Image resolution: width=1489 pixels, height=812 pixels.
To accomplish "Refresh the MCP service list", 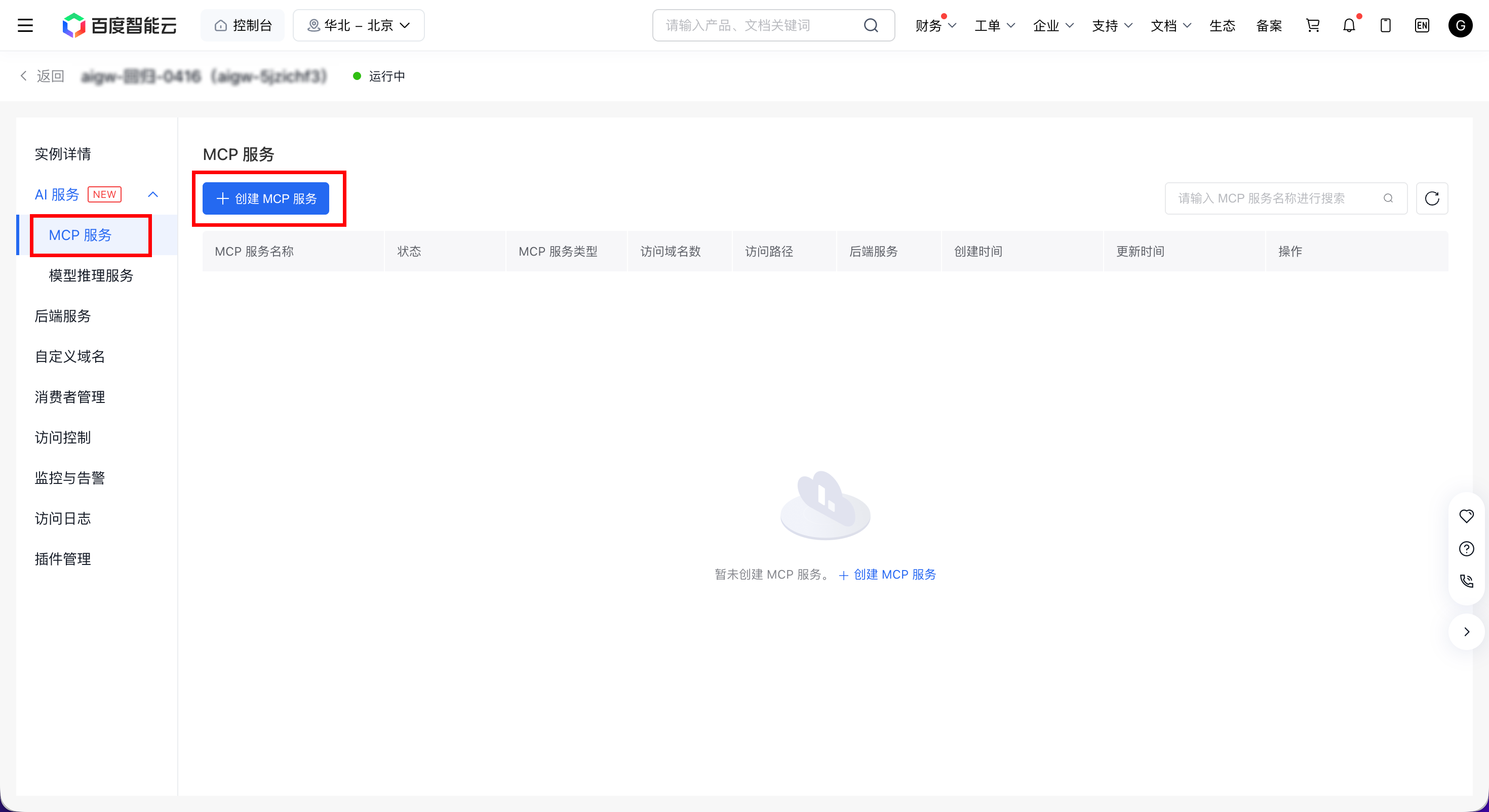I will tap(1432, 199).
